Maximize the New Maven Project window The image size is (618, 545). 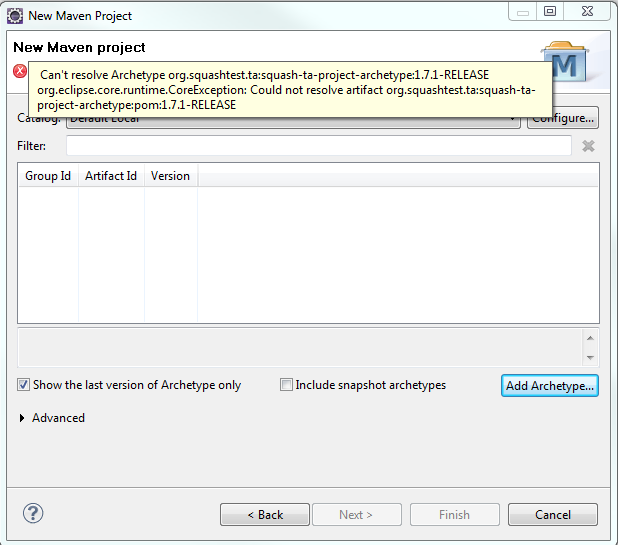pos(549,12)
